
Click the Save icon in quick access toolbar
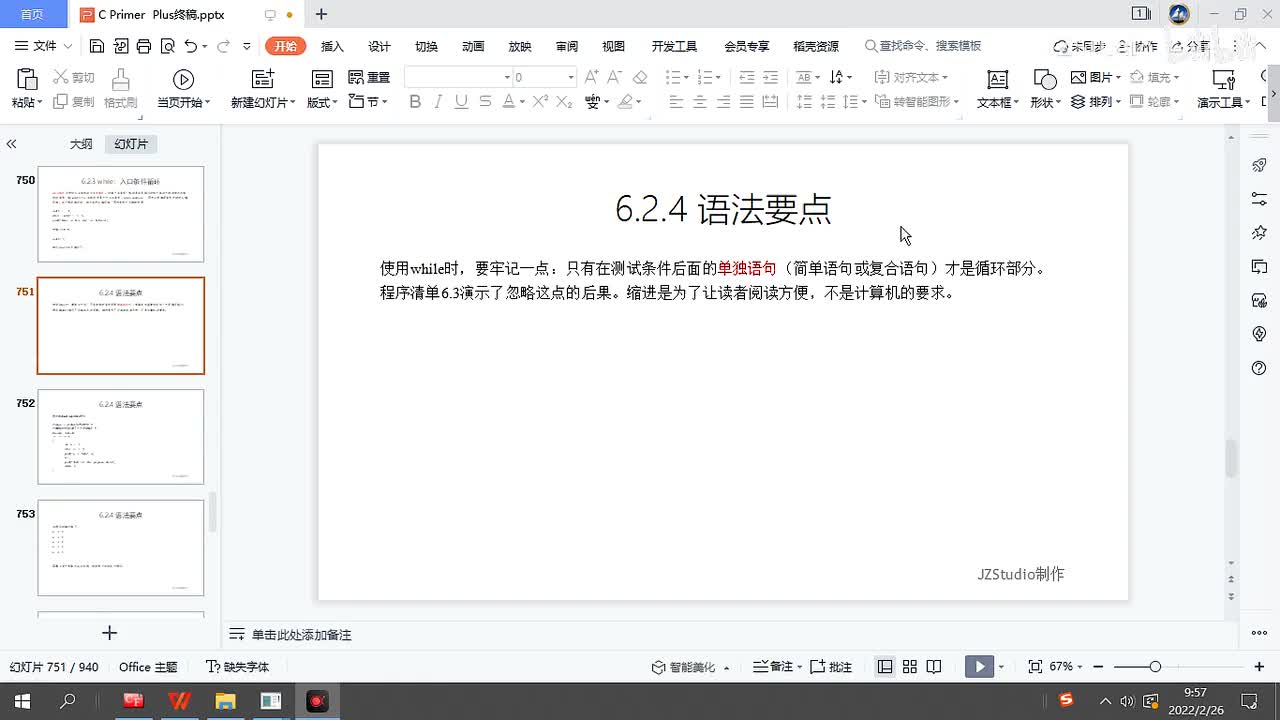point(97,46)
